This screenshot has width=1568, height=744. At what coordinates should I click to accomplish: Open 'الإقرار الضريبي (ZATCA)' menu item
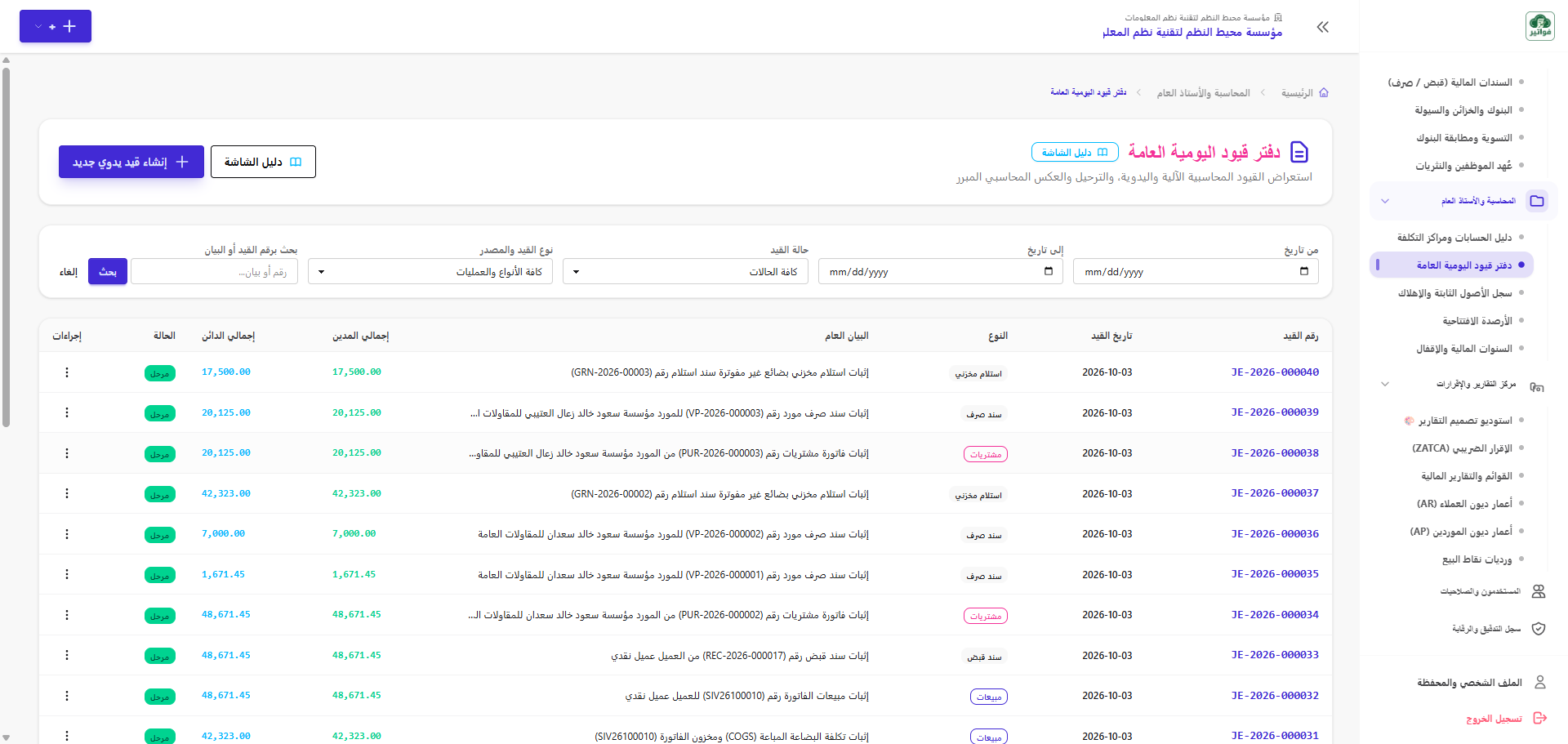coord(1462,448)
